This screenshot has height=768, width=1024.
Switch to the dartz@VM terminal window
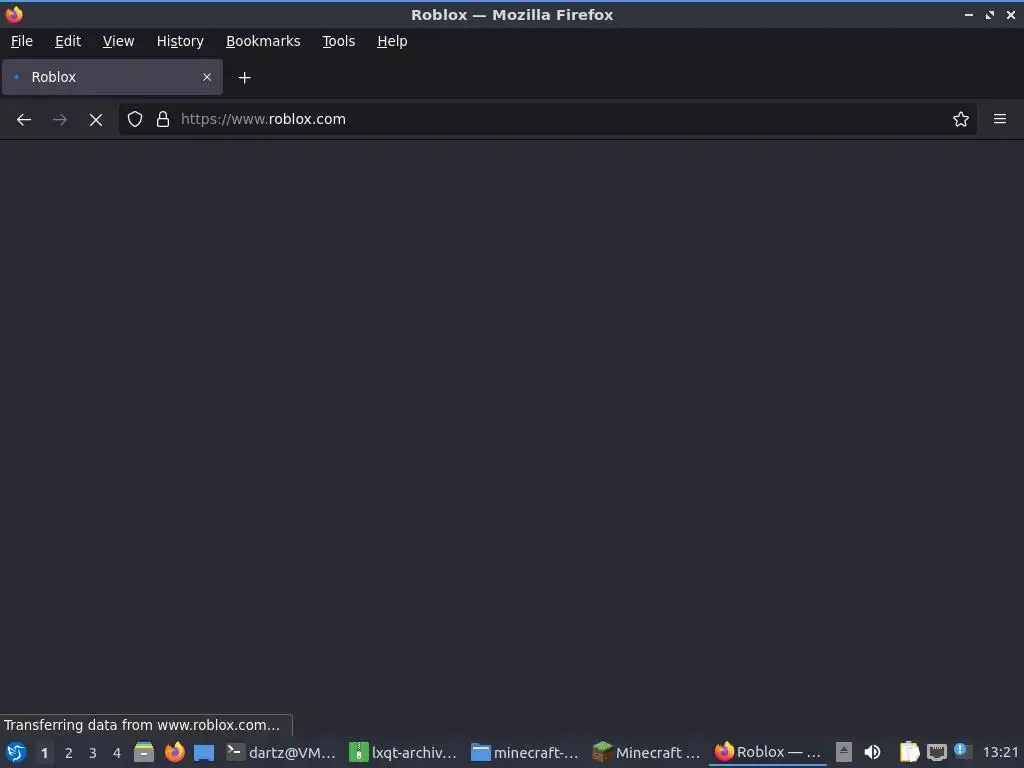281,752
